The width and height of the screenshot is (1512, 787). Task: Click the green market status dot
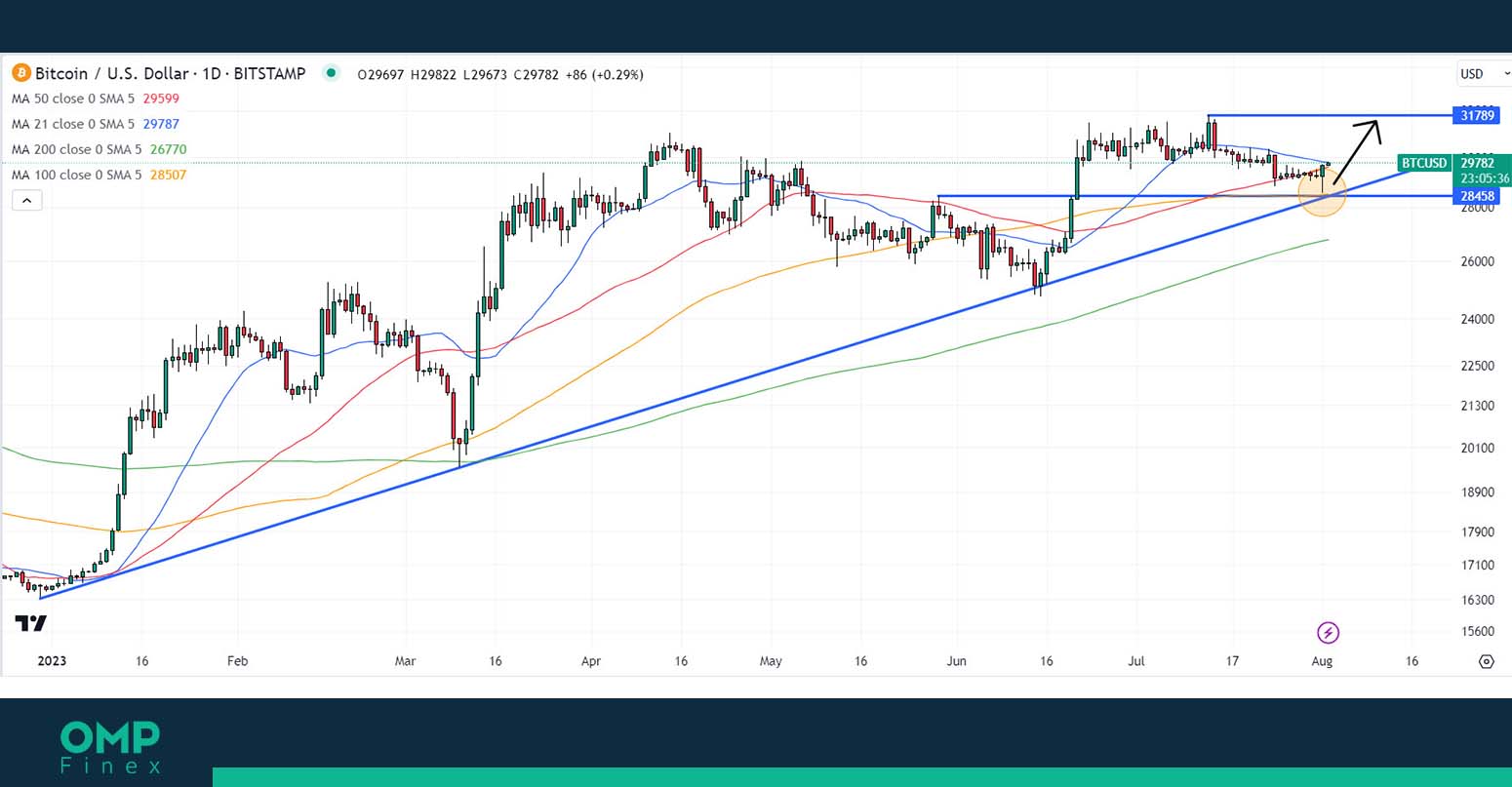(331, 73)
